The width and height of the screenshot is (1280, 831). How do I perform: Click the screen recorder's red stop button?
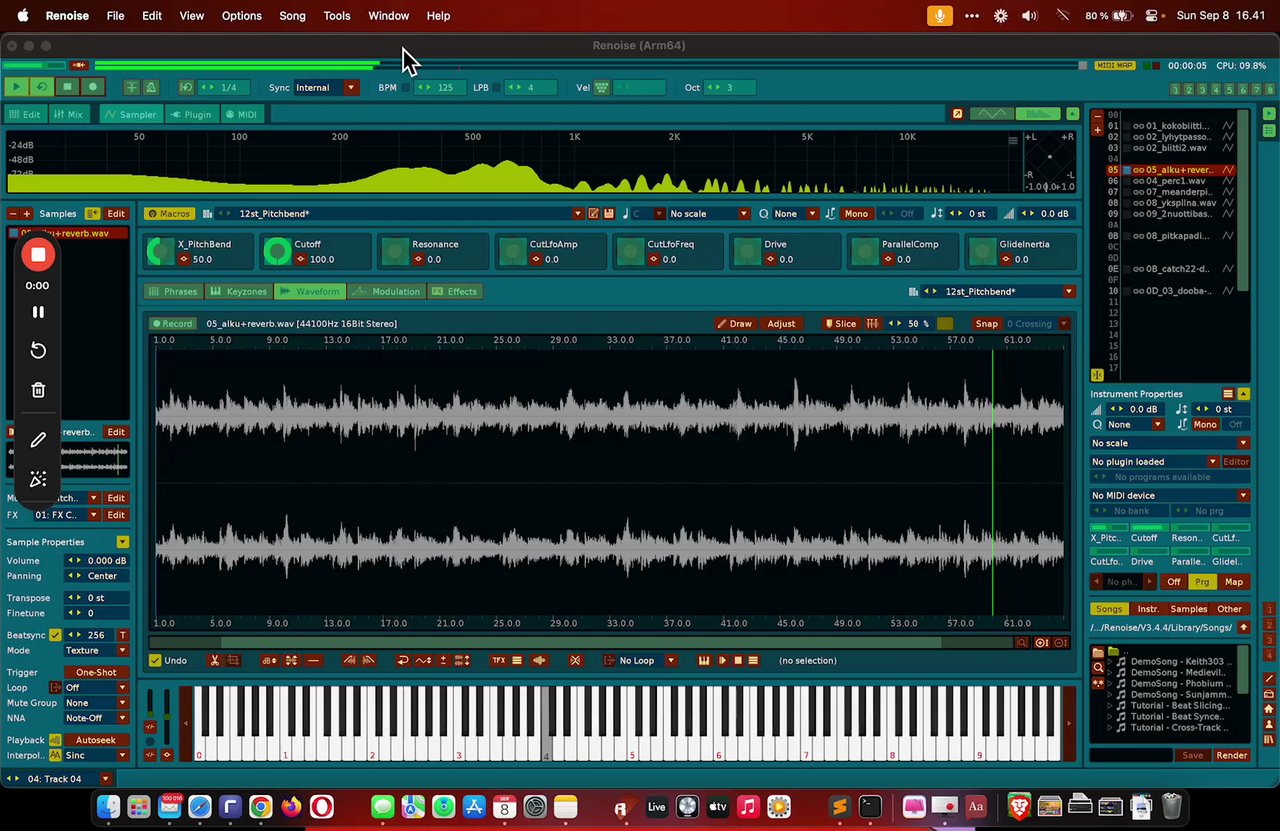(x=38, y=254)
